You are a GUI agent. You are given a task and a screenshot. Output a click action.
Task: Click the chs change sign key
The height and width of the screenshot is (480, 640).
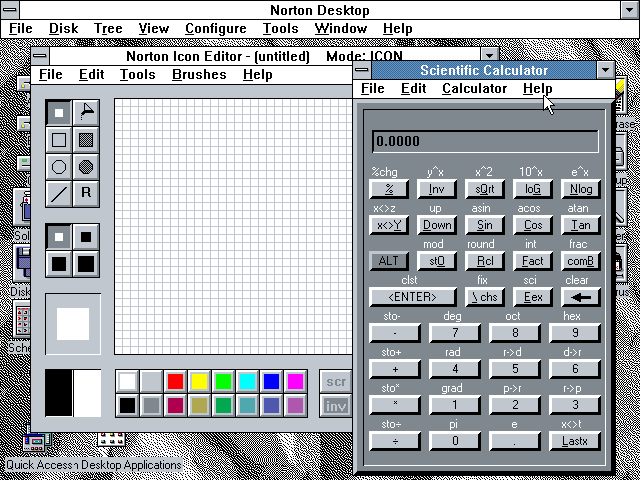click(x=484, y=297)
